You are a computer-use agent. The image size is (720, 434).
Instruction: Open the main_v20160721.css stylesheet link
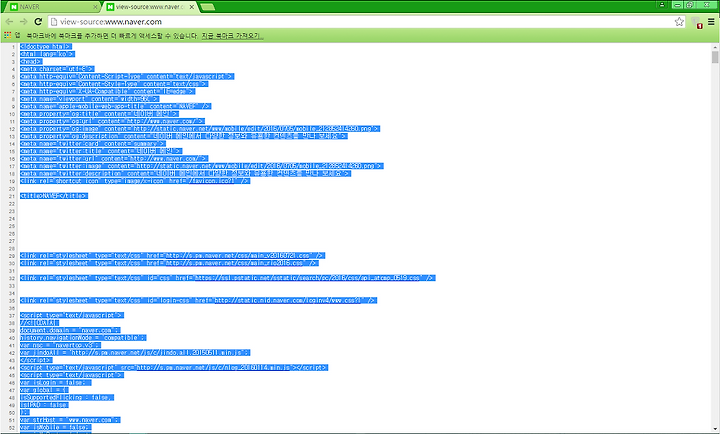[240, 256]
